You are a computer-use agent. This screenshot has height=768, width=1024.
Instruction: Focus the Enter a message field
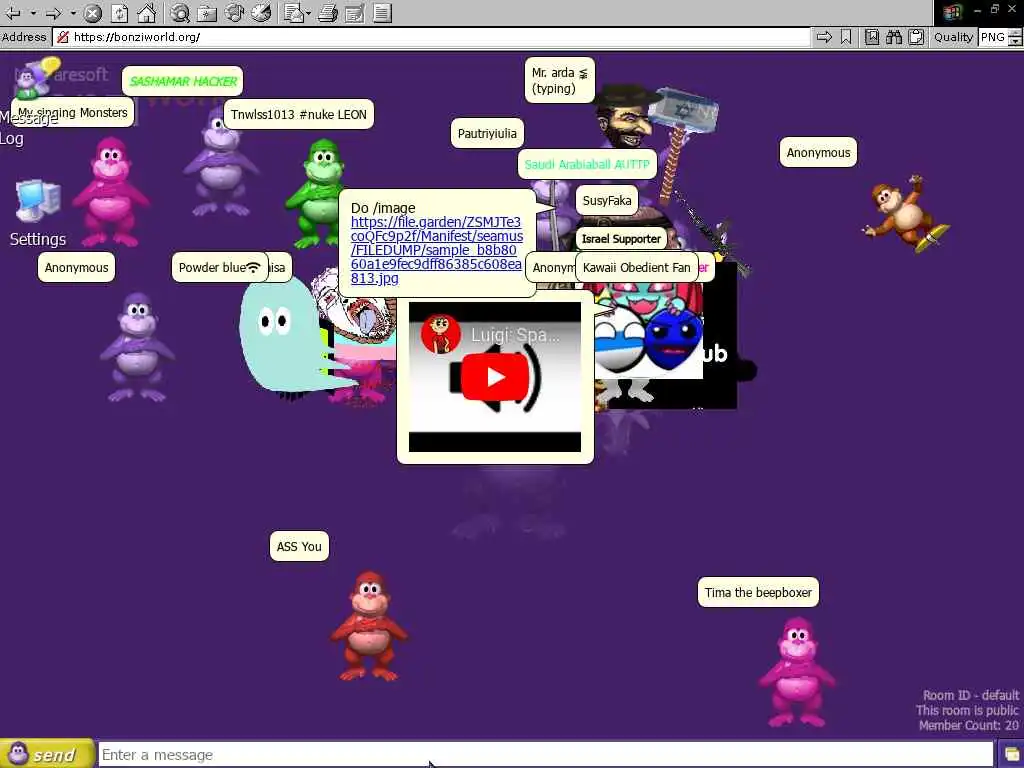click(x=545, y=755)
